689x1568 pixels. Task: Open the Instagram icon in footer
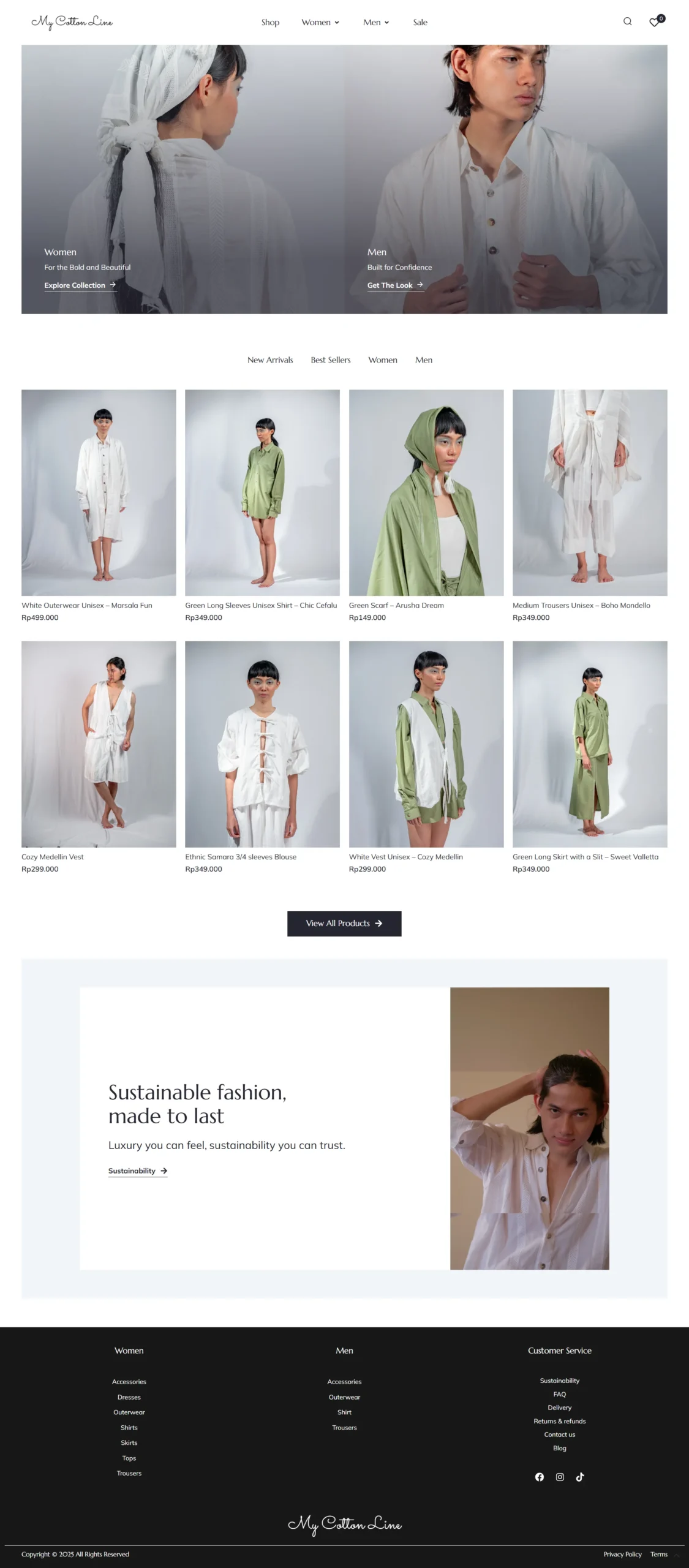point(560,1477)
